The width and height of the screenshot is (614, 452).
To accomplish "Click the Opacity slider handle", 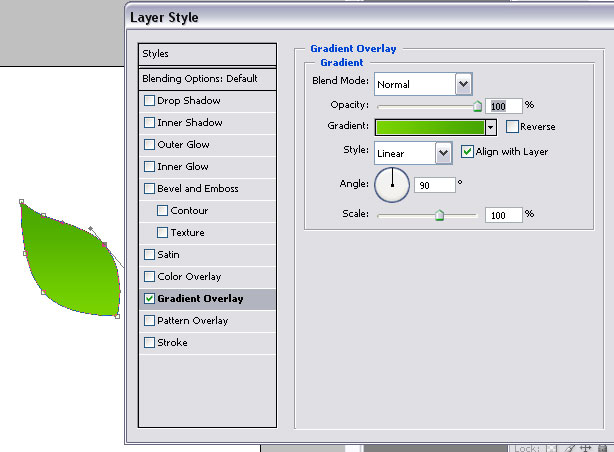I will (x=477, y=106).
